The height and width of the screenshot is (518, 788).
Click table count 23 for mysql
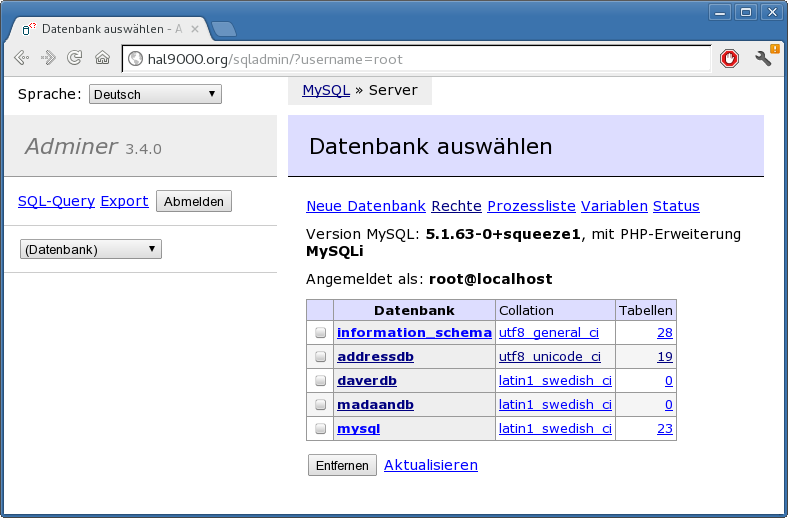(x=665, y=429)
